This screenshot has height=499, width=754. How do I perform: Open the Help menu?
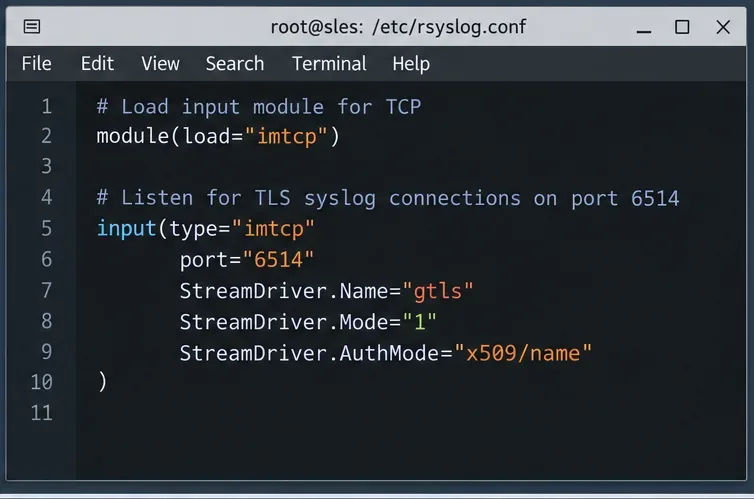pos(411,63)
